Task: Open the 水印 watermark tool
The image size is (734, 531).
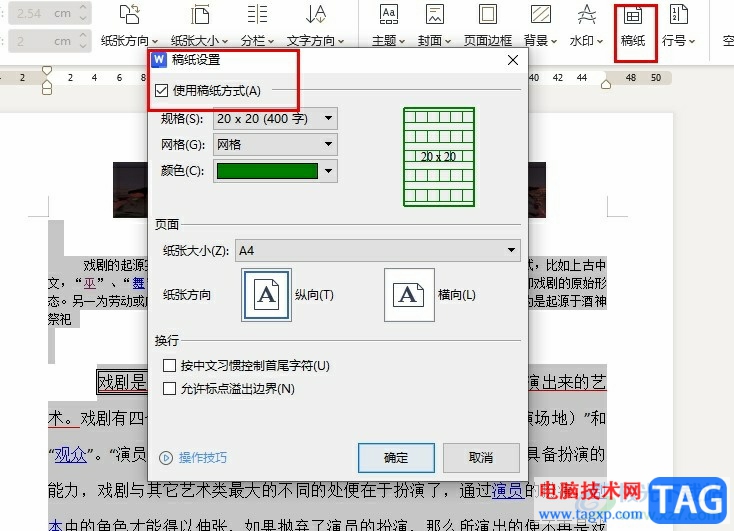Action: click(586, 25)
